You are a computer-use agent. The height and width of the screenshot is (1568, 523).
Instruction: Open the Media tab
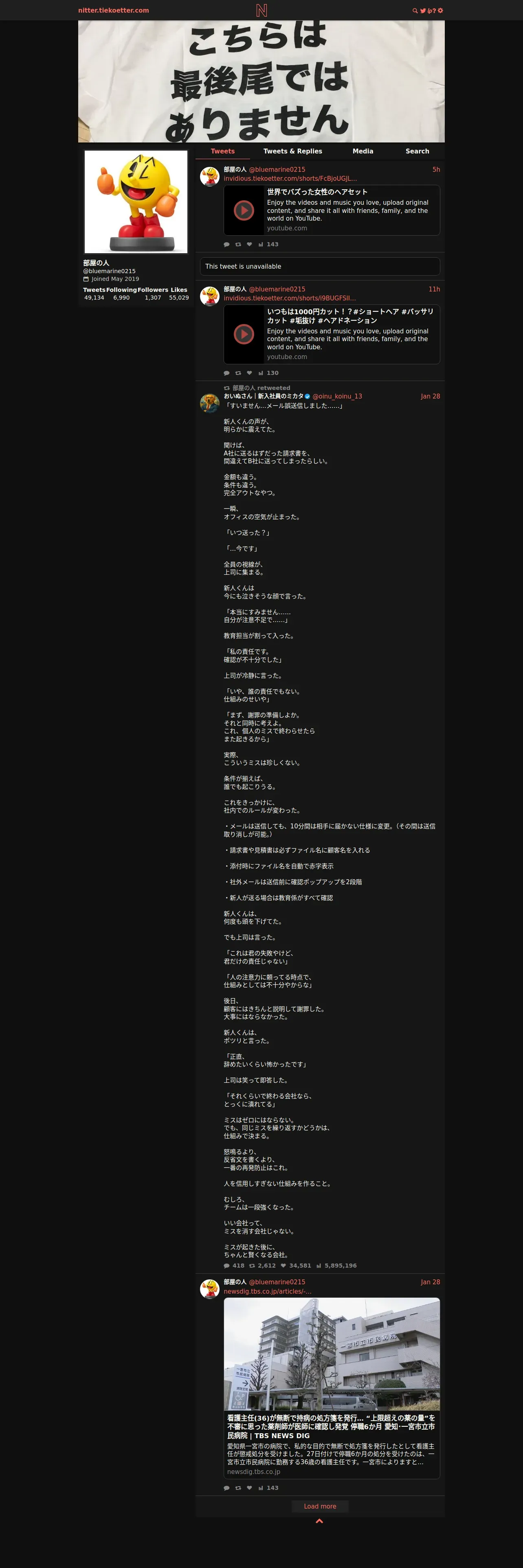[363, 151]
